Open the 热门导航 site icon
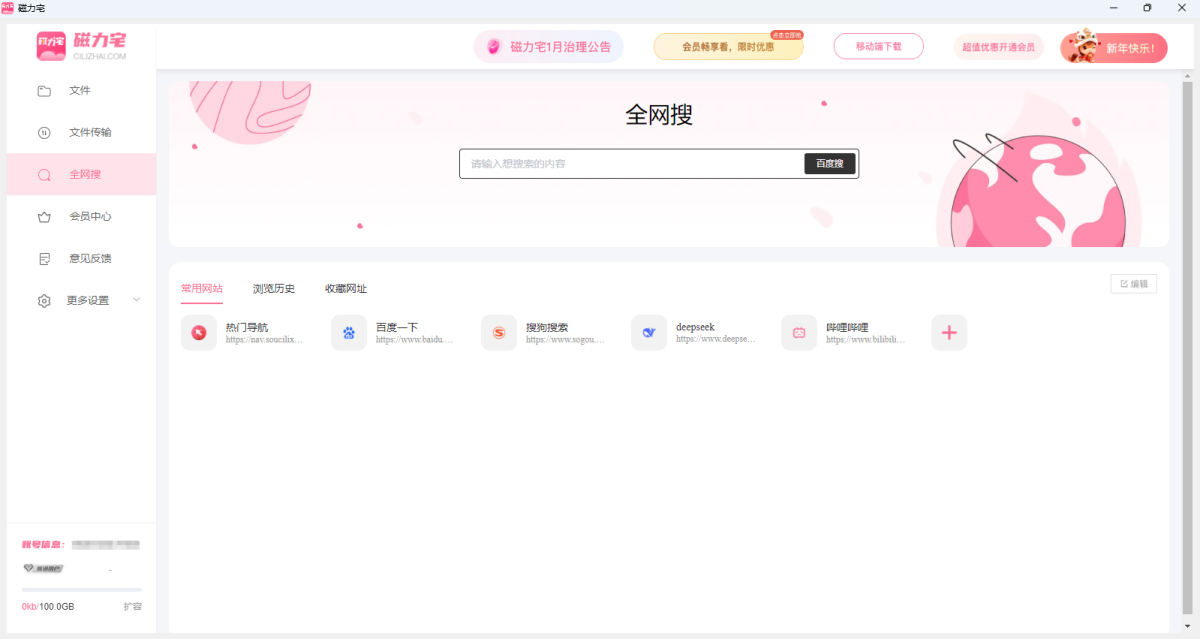 pos(199,333)
